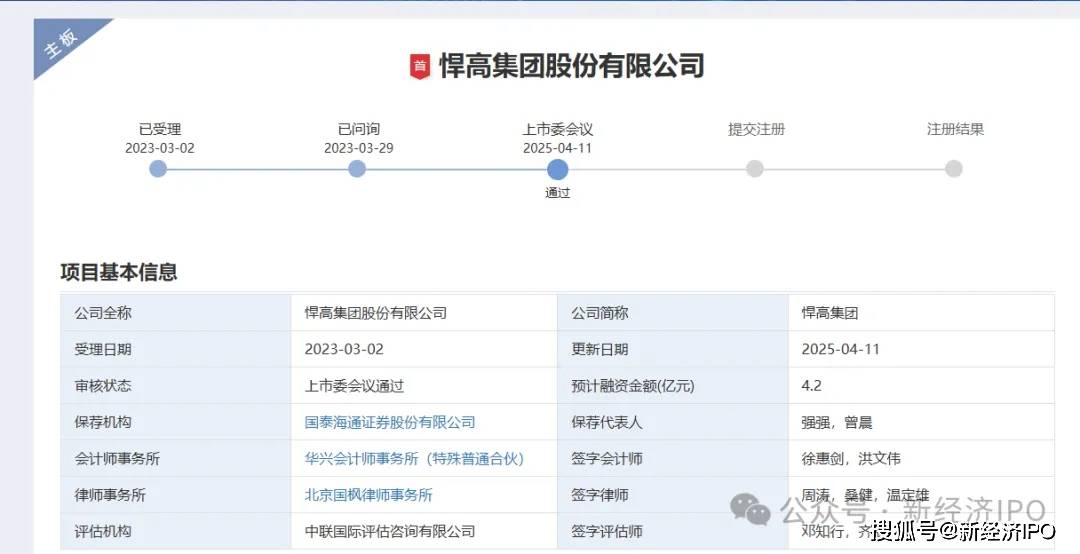Select the 注册结果 timeline node
1080x554 pixels.
coord(953,169)
